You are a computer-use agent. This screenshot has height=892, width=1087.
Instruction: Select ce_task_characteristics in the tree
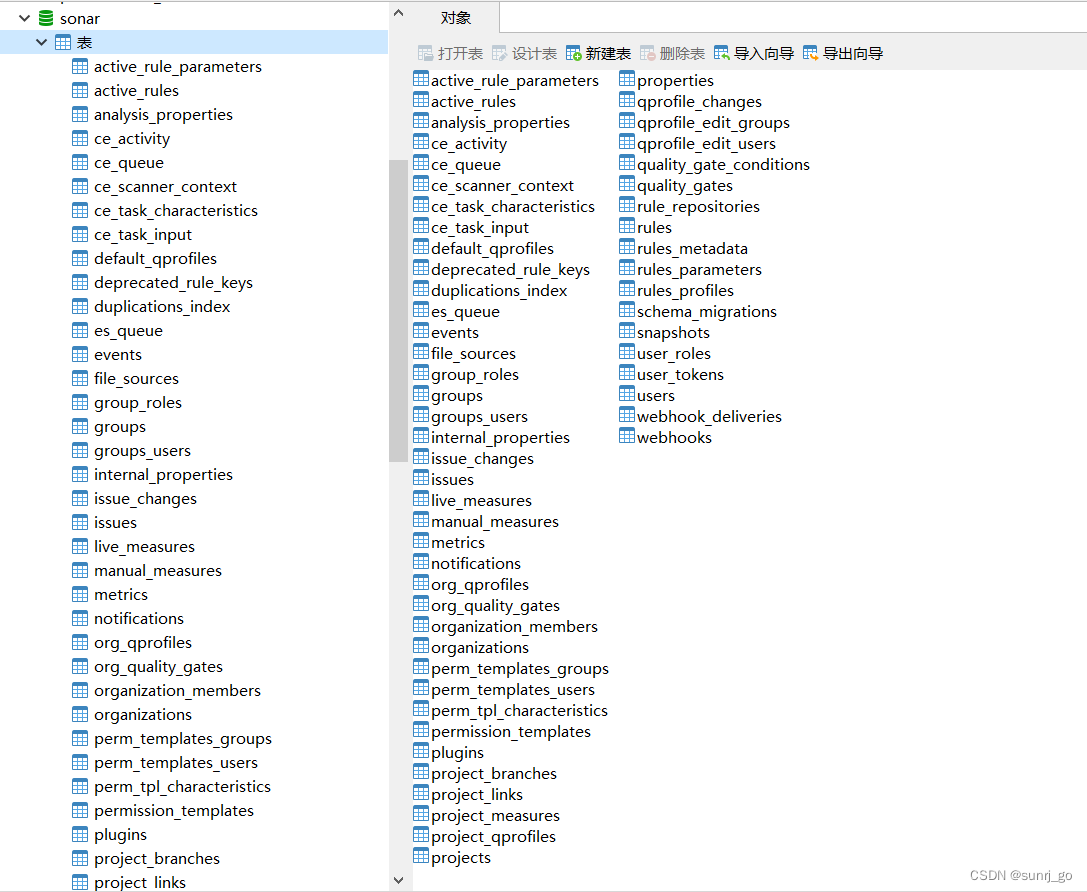pos(176,211)
